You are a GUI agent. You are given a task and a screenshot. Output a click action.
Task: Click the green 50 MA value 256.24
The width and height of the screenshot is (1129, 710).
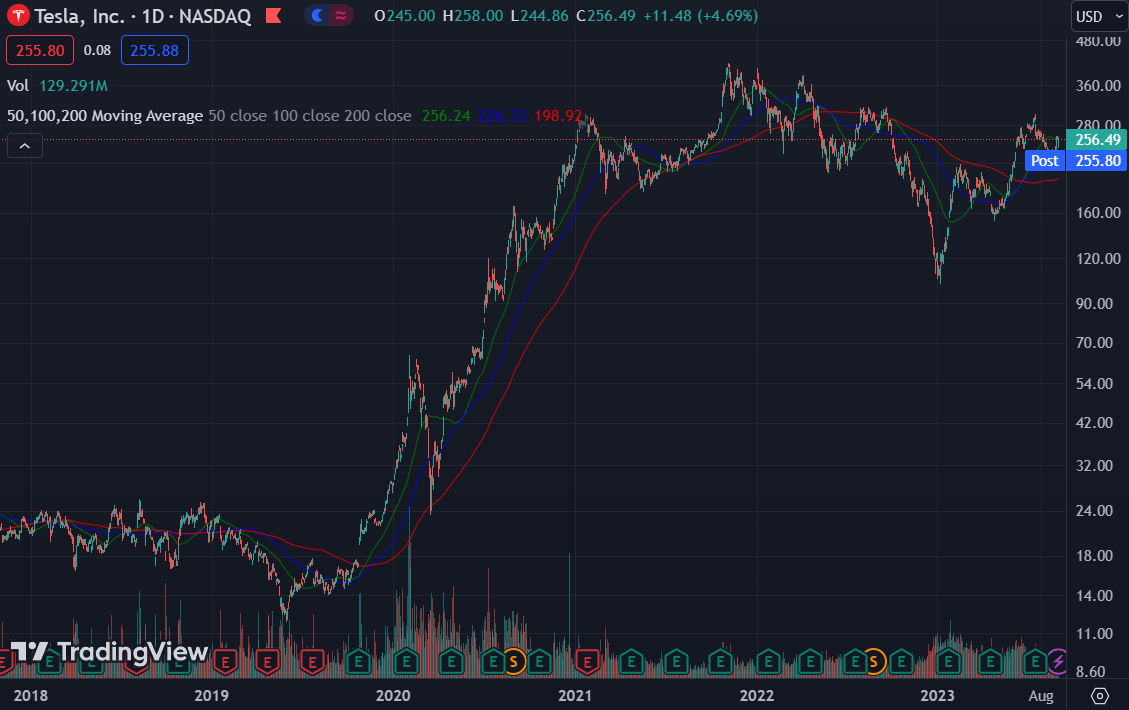tap(446, 116)
